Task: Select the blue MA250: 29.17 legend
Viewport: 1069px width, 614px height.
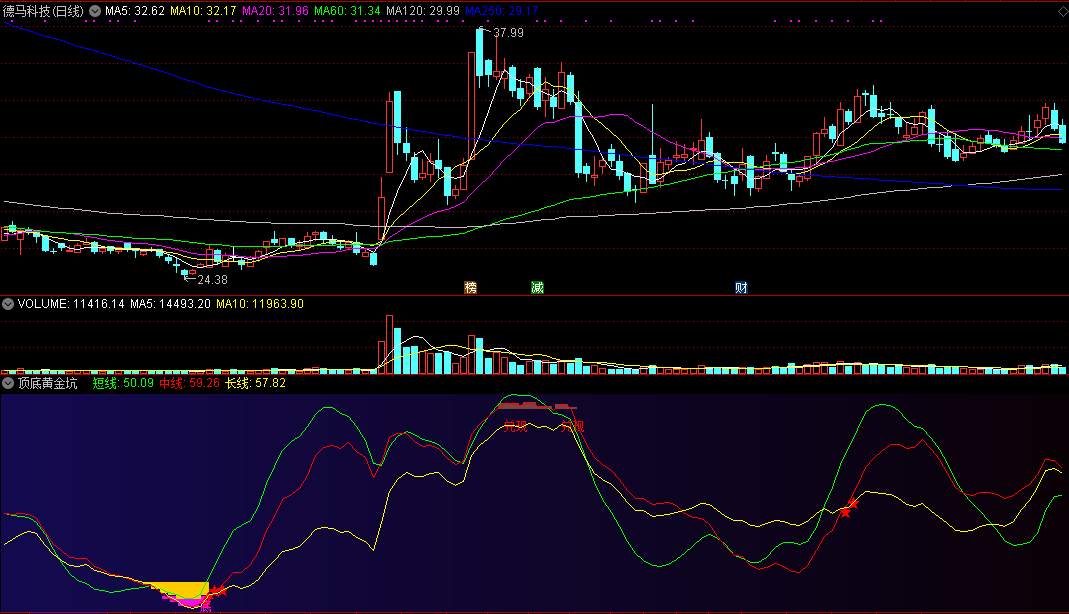Action: [502, 11]
